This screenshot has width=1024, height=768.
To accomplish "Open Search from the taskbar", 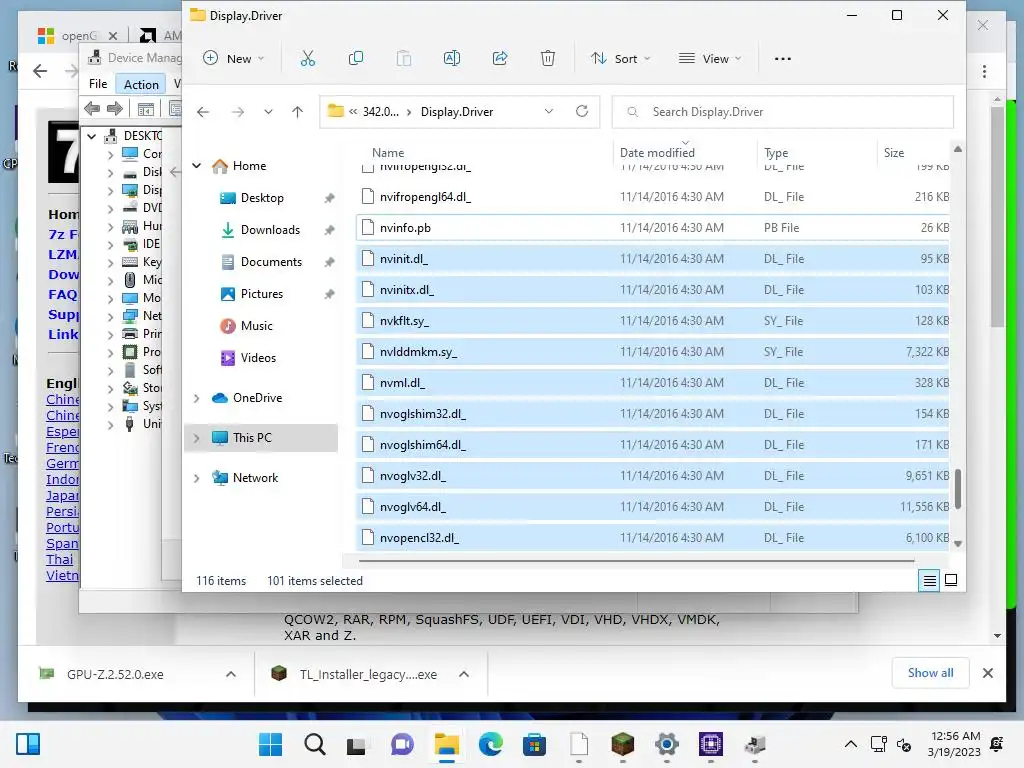I will 314,744.
